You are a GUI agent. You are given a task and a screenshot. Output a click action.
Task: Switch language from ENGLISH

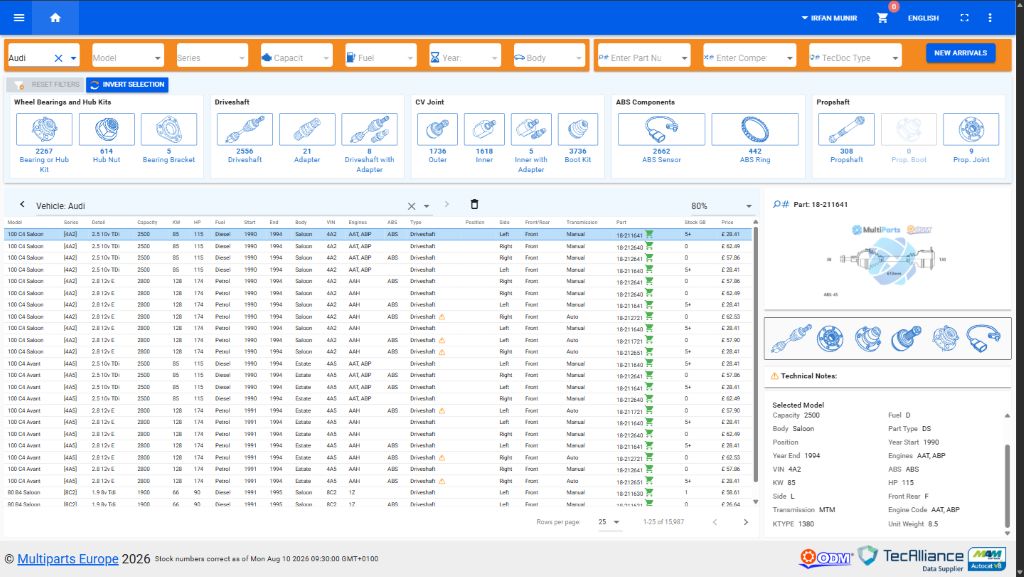[x=923, y=18]
